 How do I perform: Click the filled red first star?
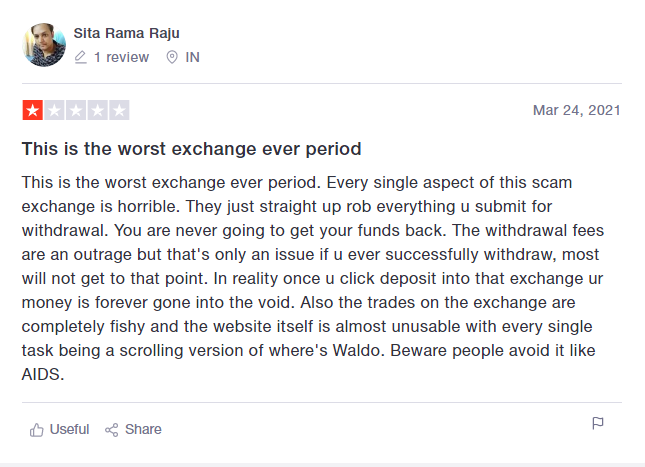32,110
